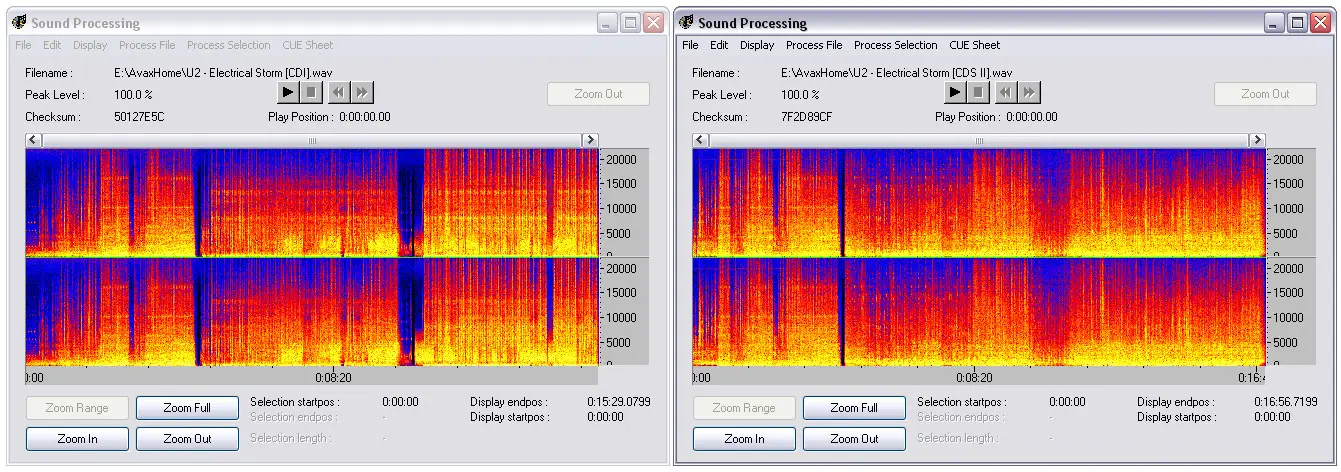Viewport: 1341px width, 472px height.
Task: Click 0:08:20 timeline marker in right window
Action: (973, 378)
